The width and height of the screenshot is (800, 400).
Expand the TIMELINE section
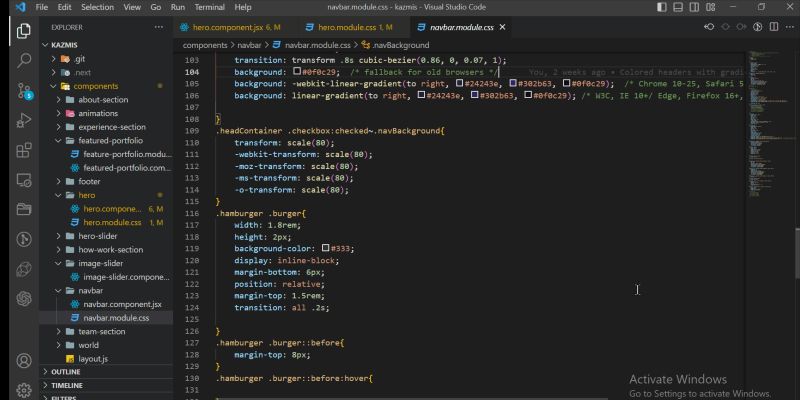[x=106, y=385]
